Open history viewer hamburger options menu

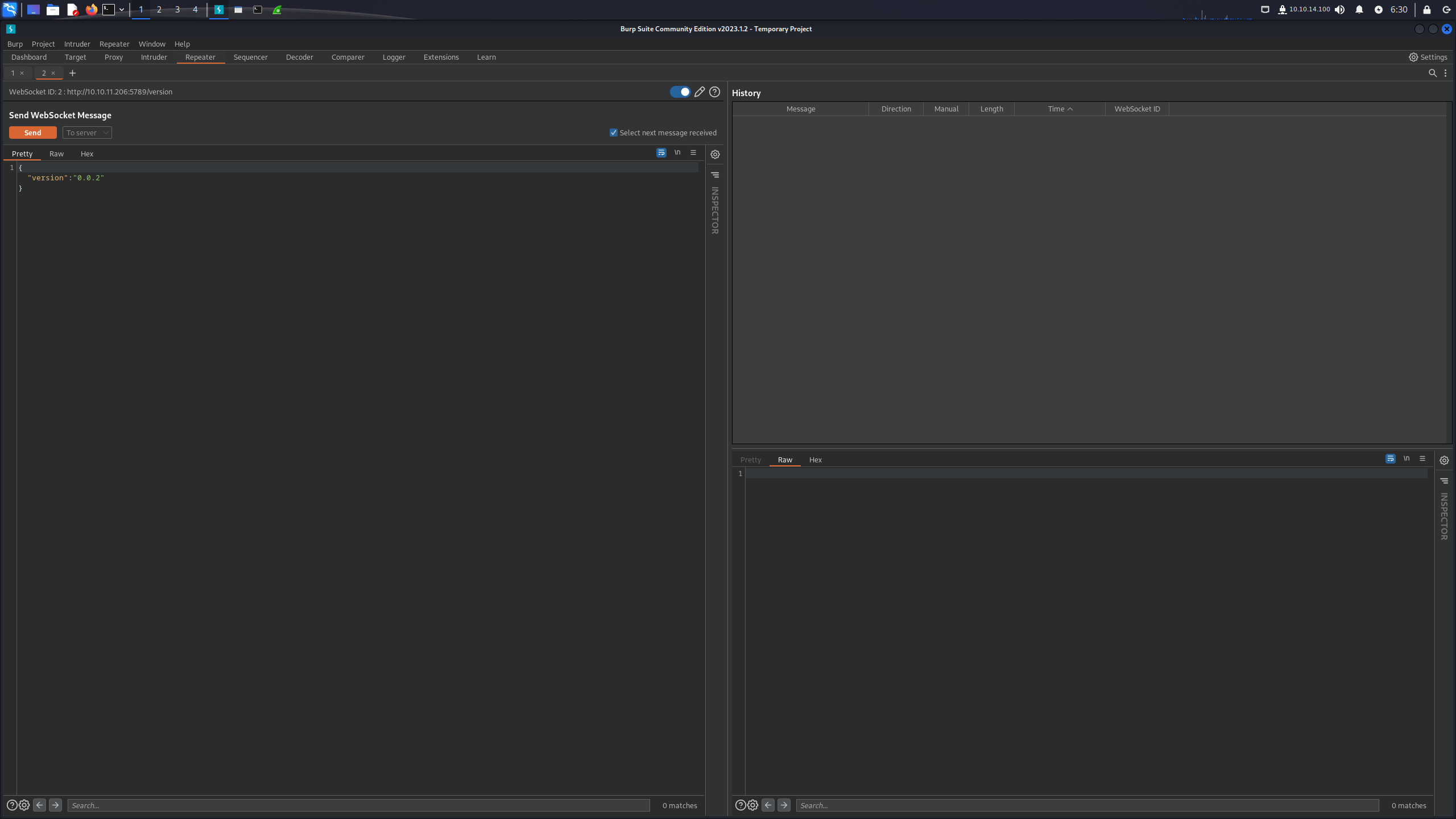(1422, 458)
